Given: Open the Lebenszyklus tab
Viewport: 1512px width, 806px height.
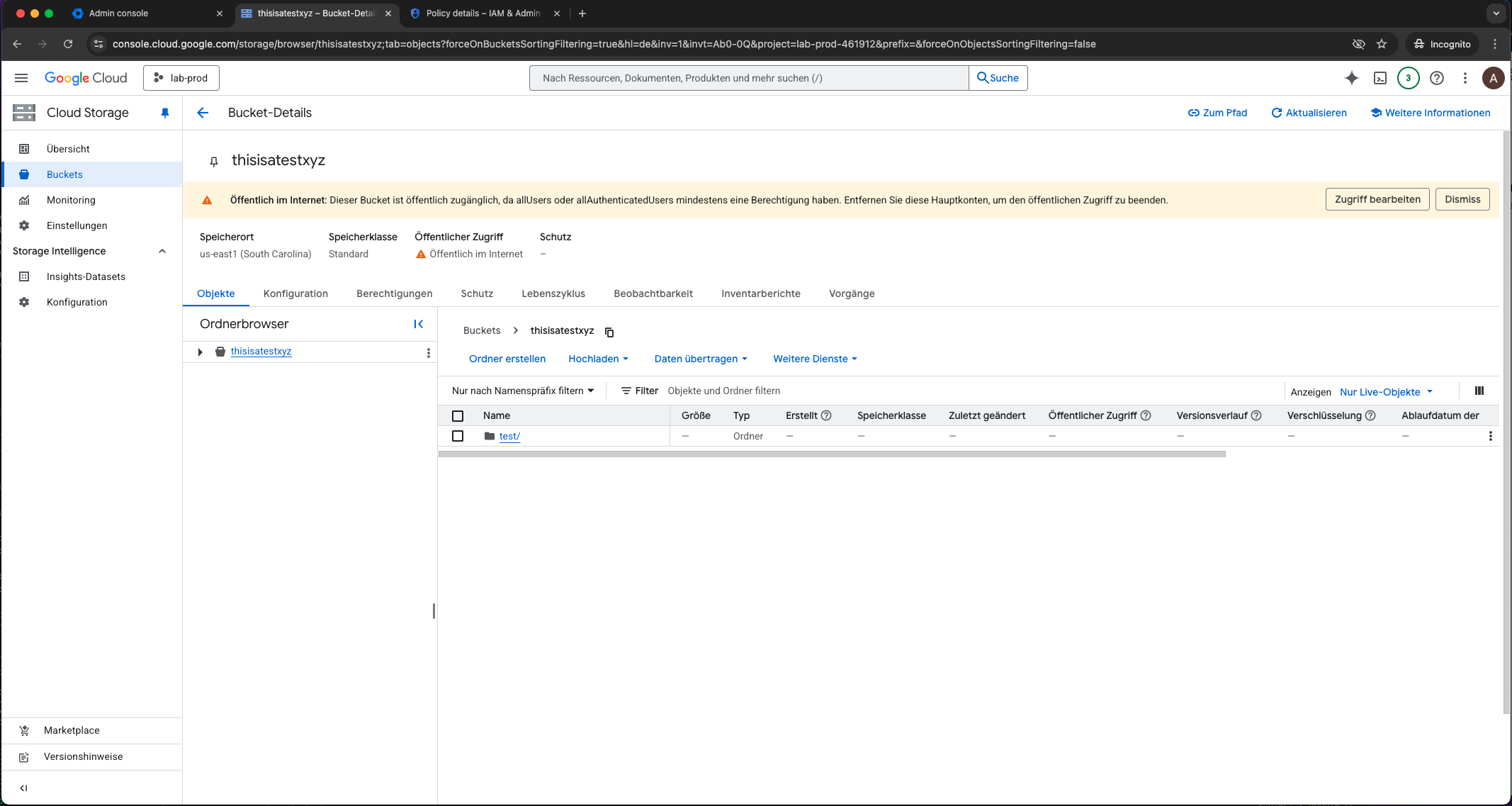Looking at the screenshot, I should [553, 293].
